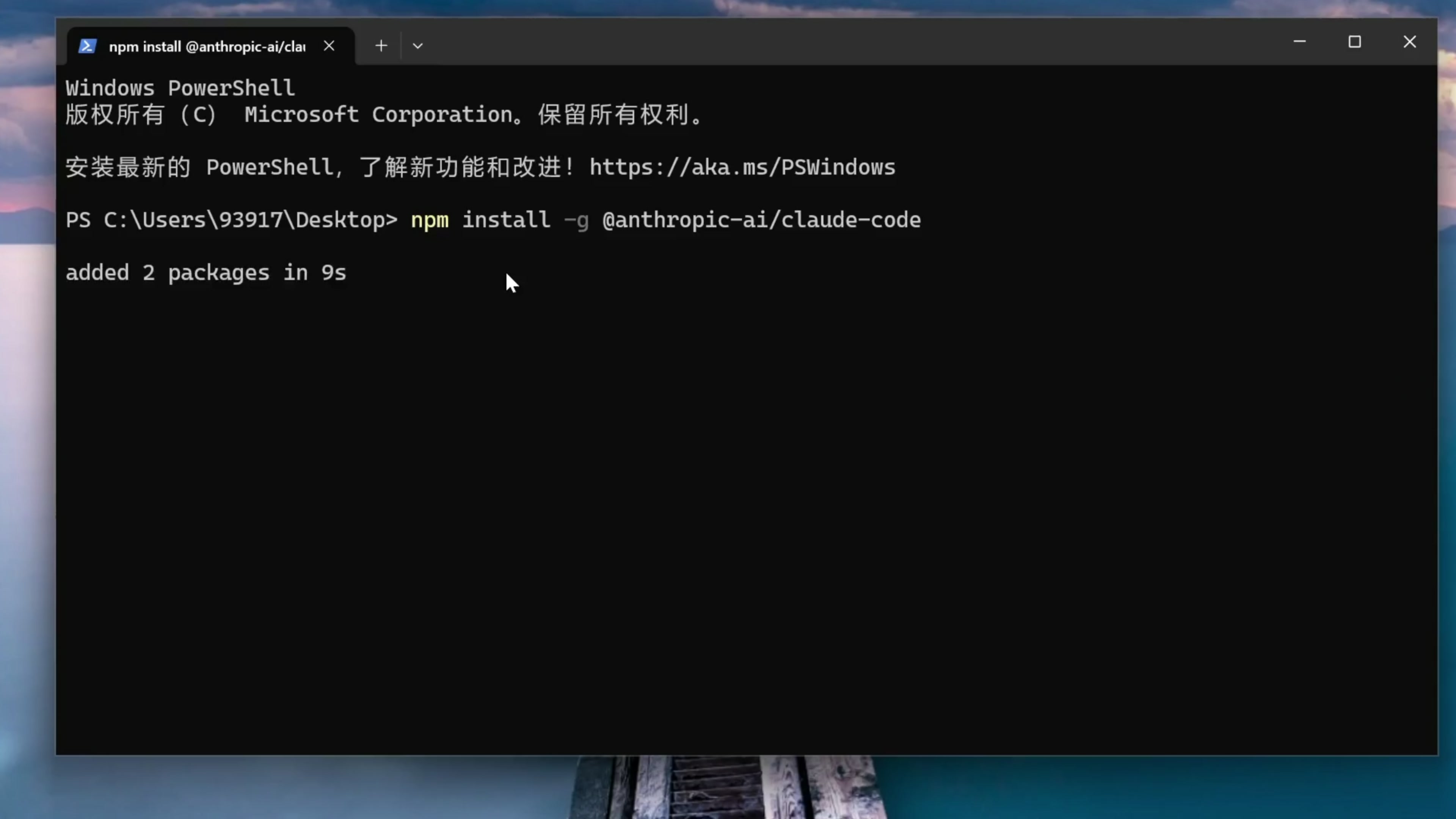Click the Windows PowerShell header text
The width and height of the screenshot is (1456, 819).
point(180,88)
